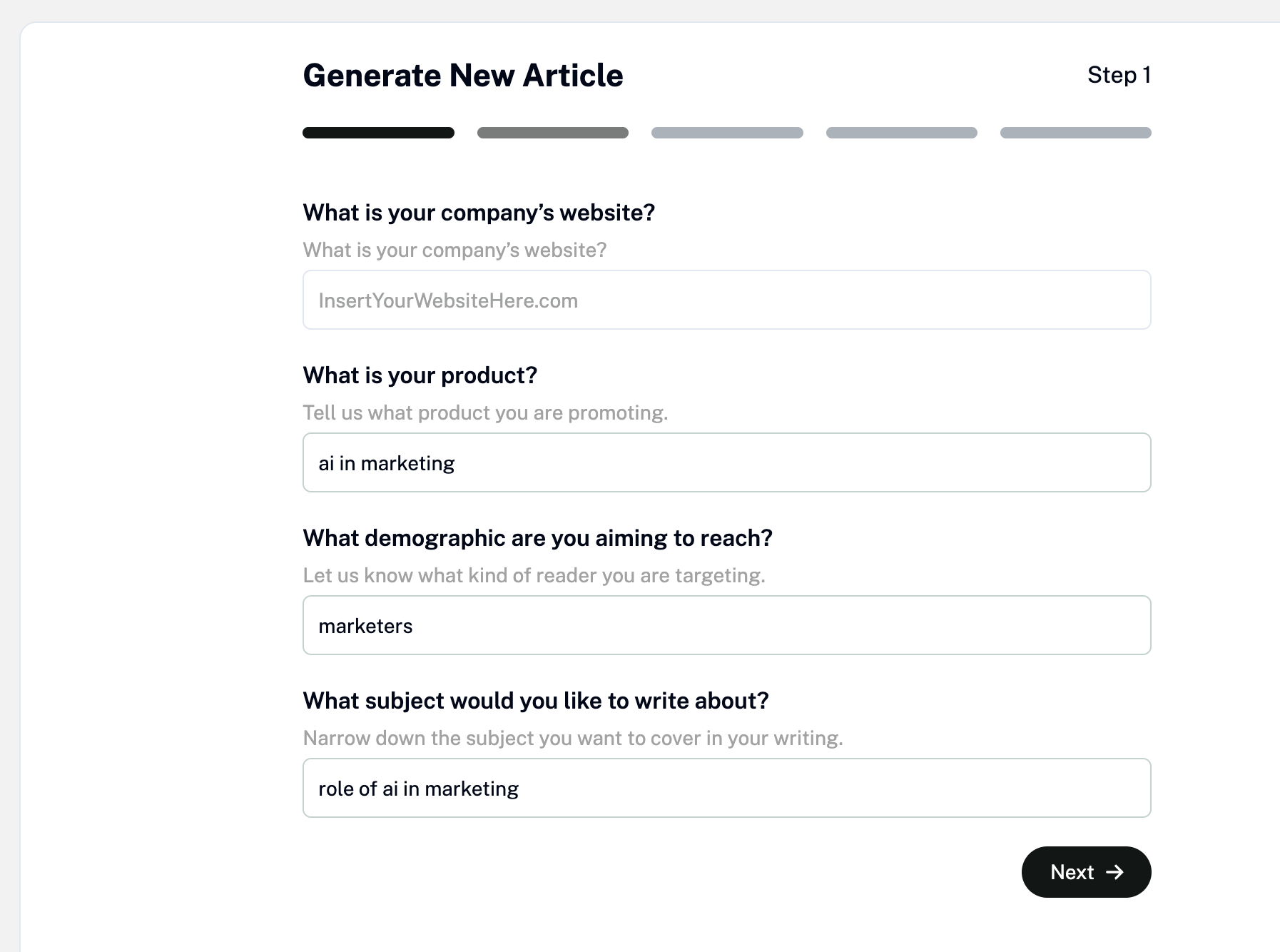Select the demographic field containing "marketers"

[726, 626]
